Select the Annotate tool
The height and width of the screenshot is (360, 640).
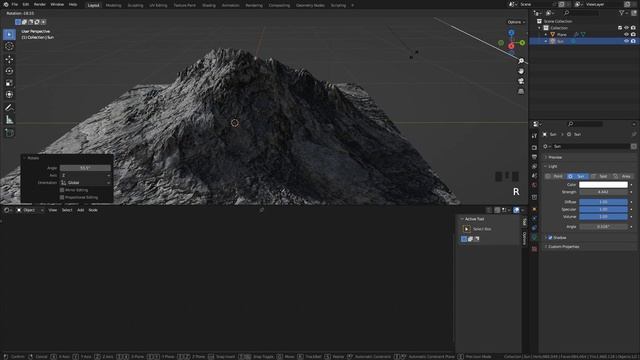pos(9,108)
